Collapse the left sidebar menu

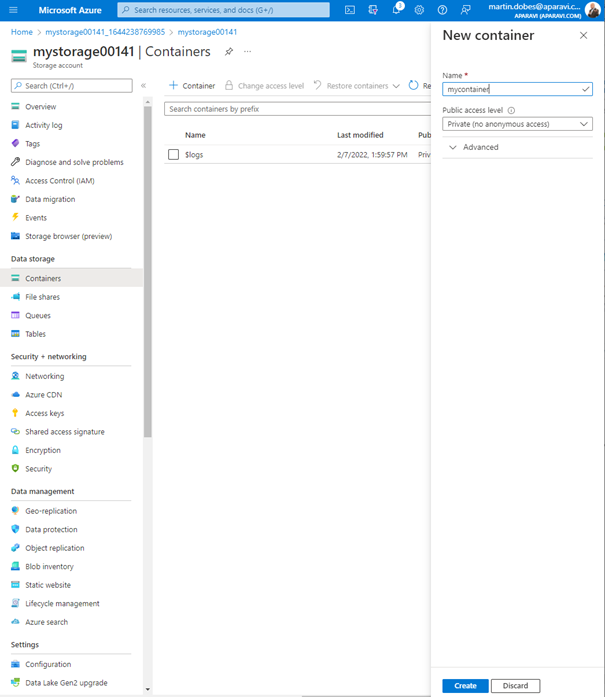pyautogui.click(x=143, y=86)
